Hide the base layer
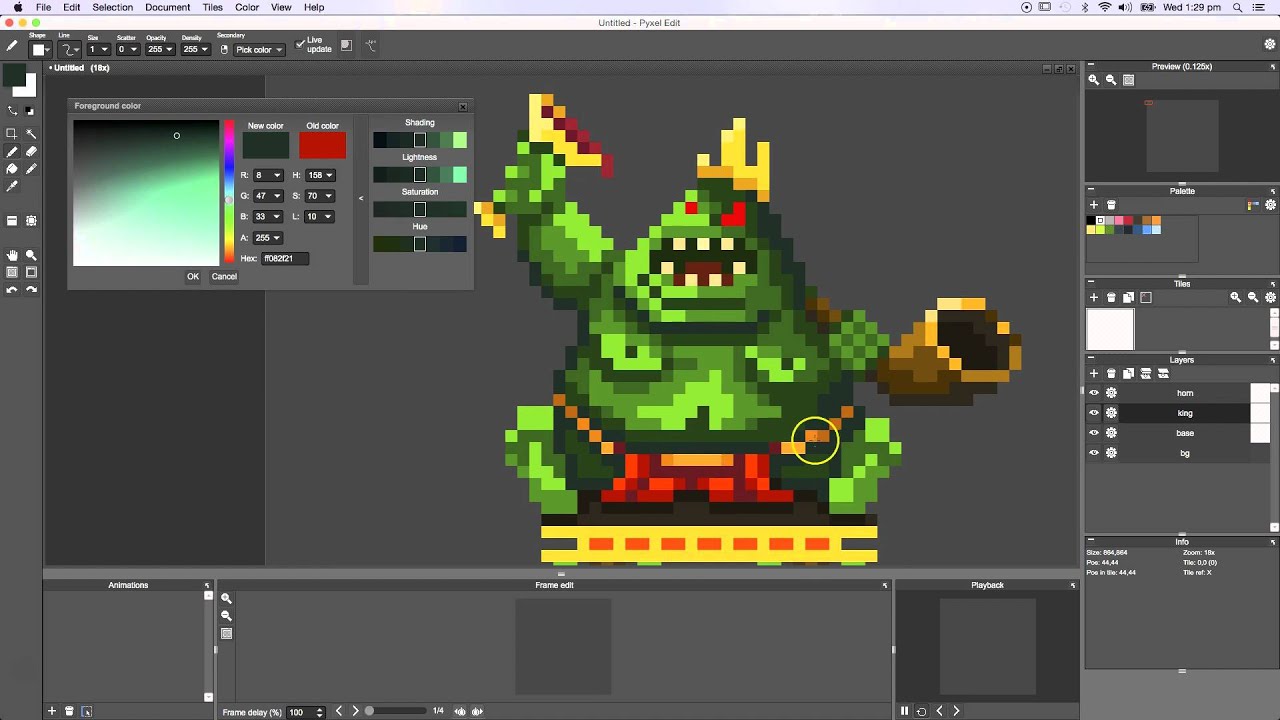1280x720 pixels. 1094,433
